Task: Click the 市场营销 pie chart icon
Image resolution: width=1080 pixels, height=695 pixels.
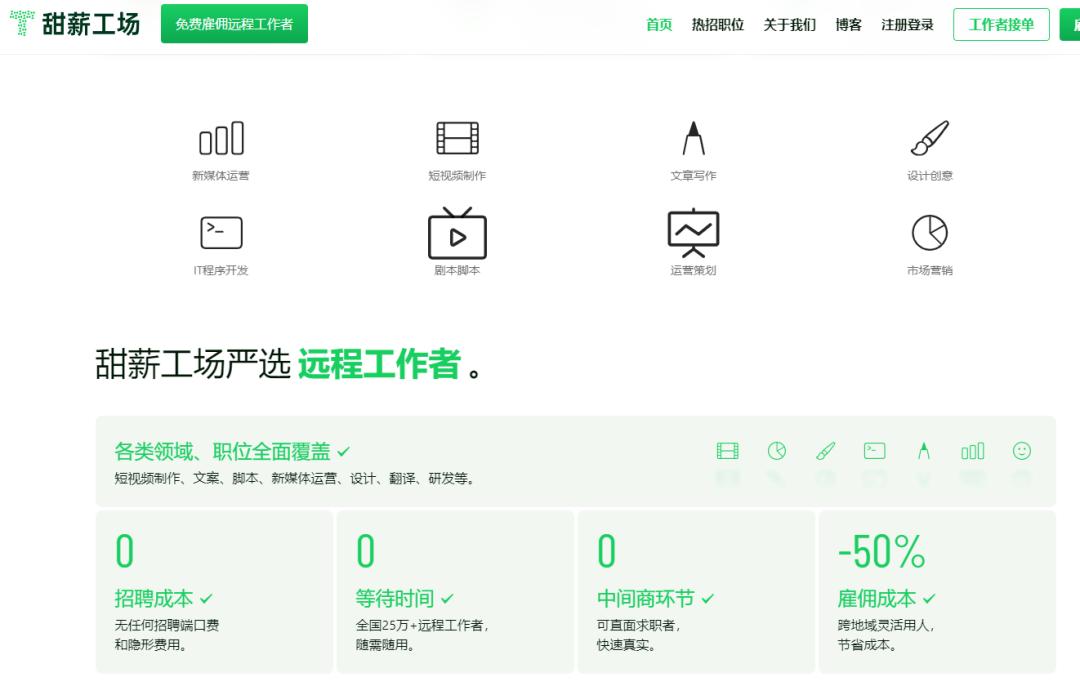Action: (930, 230)
